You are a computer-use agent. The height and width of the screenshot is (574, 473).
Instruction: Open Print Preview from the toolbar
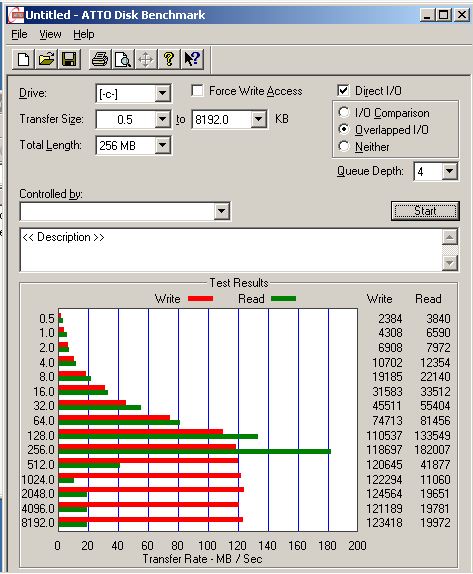[123, 59]
